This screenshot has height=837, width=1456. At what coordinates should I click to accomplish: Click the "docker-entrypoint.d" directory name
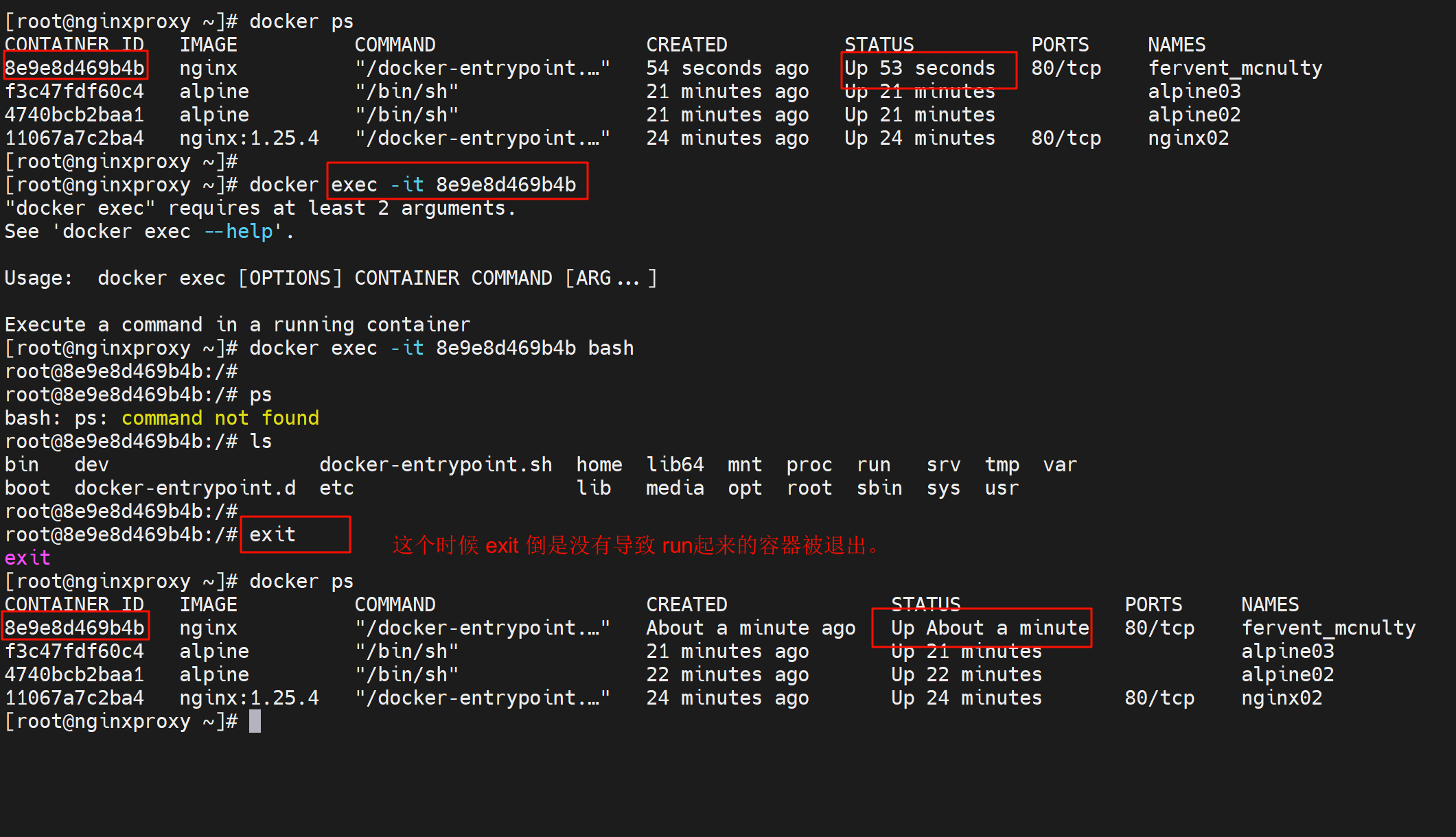[185, 488]
